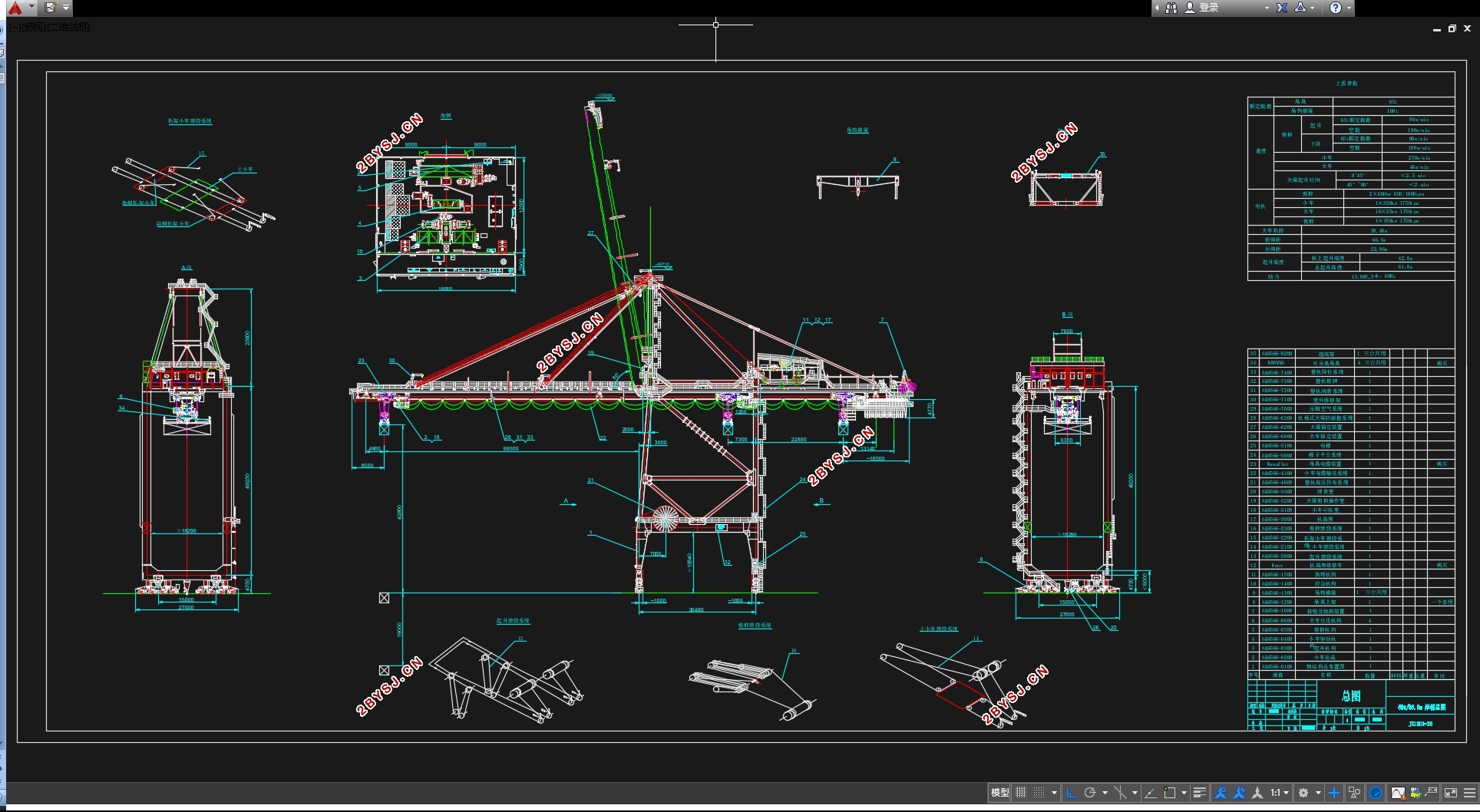1480x812 pixels.
Task: Collapse the info center left arrow
Action: pos(1157,8)
